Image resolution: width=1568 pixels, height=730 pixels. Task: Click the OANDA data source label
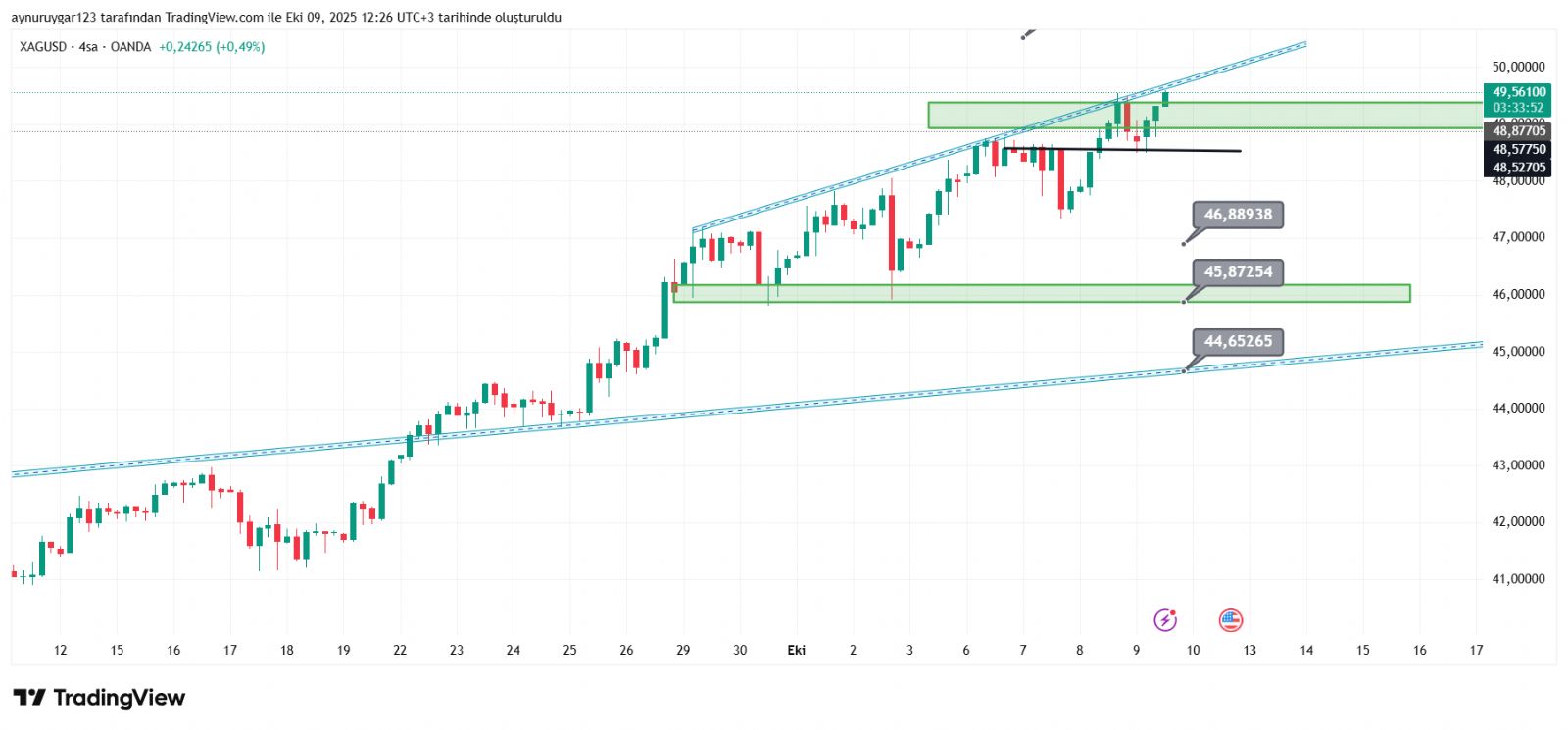(x=130, y=47)
